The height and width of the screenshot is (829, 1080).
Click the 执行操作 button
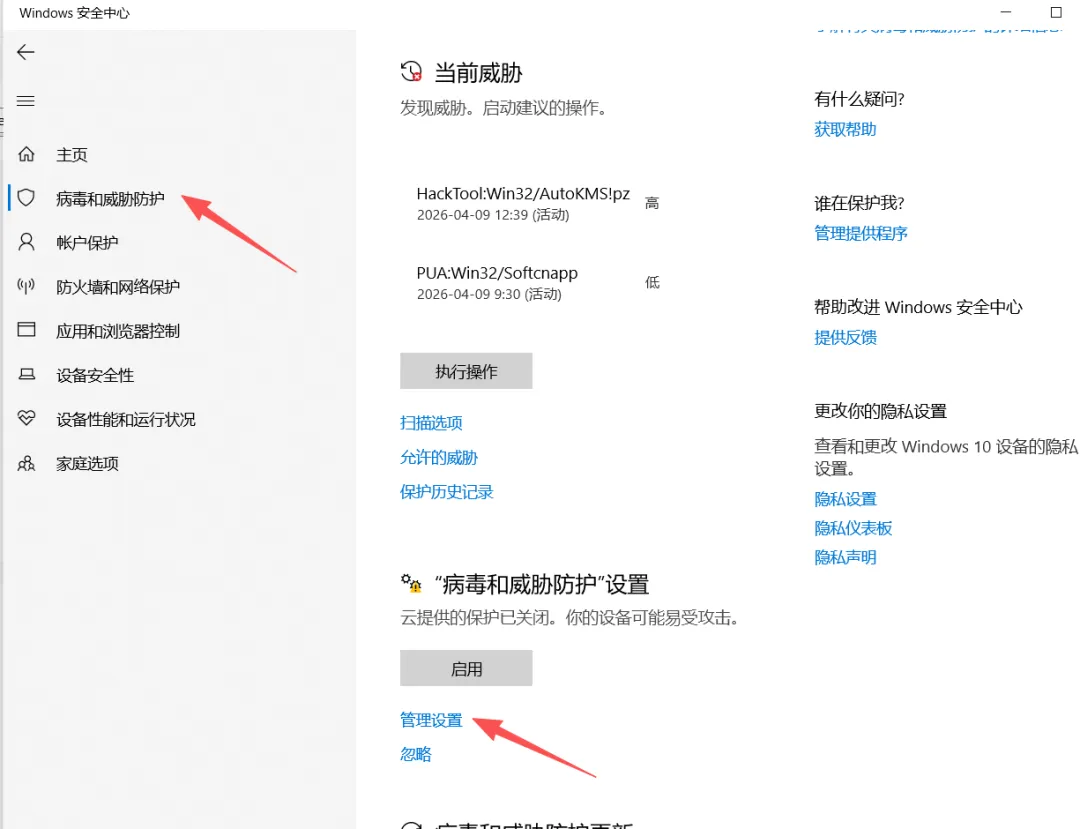pos(466,371)
